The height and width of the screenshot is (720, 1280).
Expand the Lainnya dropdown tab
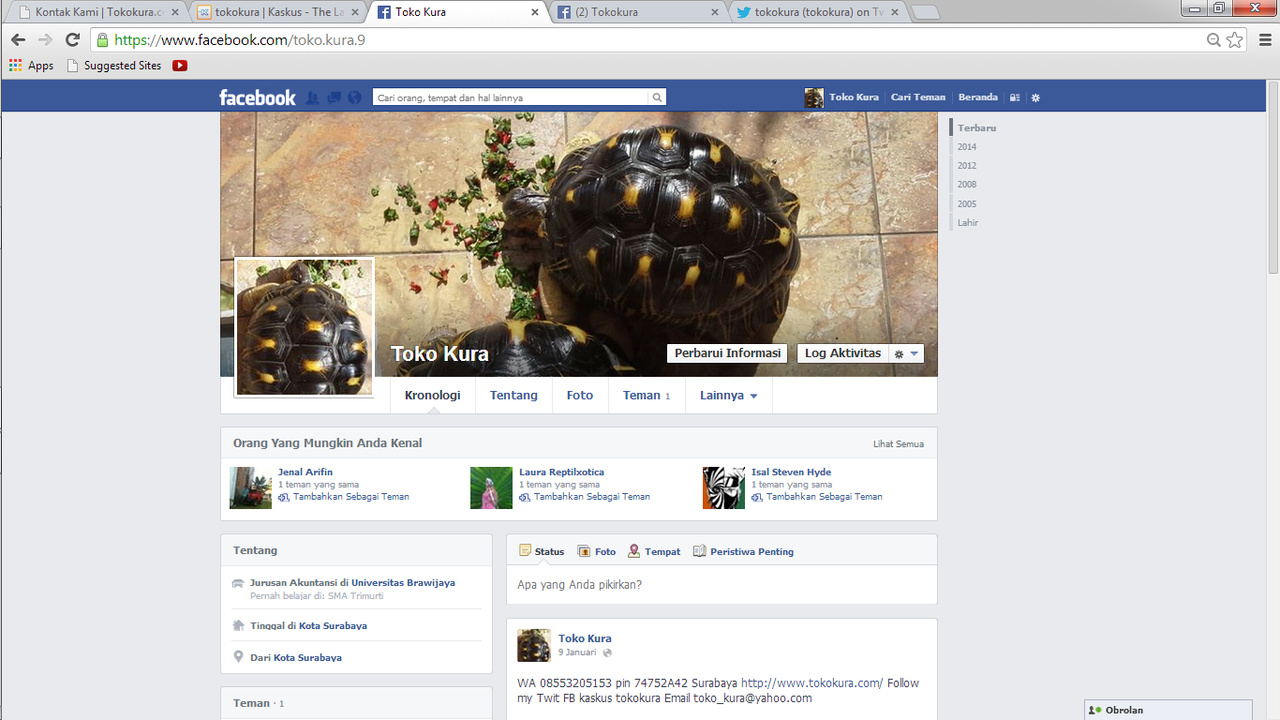pos(729,395)
